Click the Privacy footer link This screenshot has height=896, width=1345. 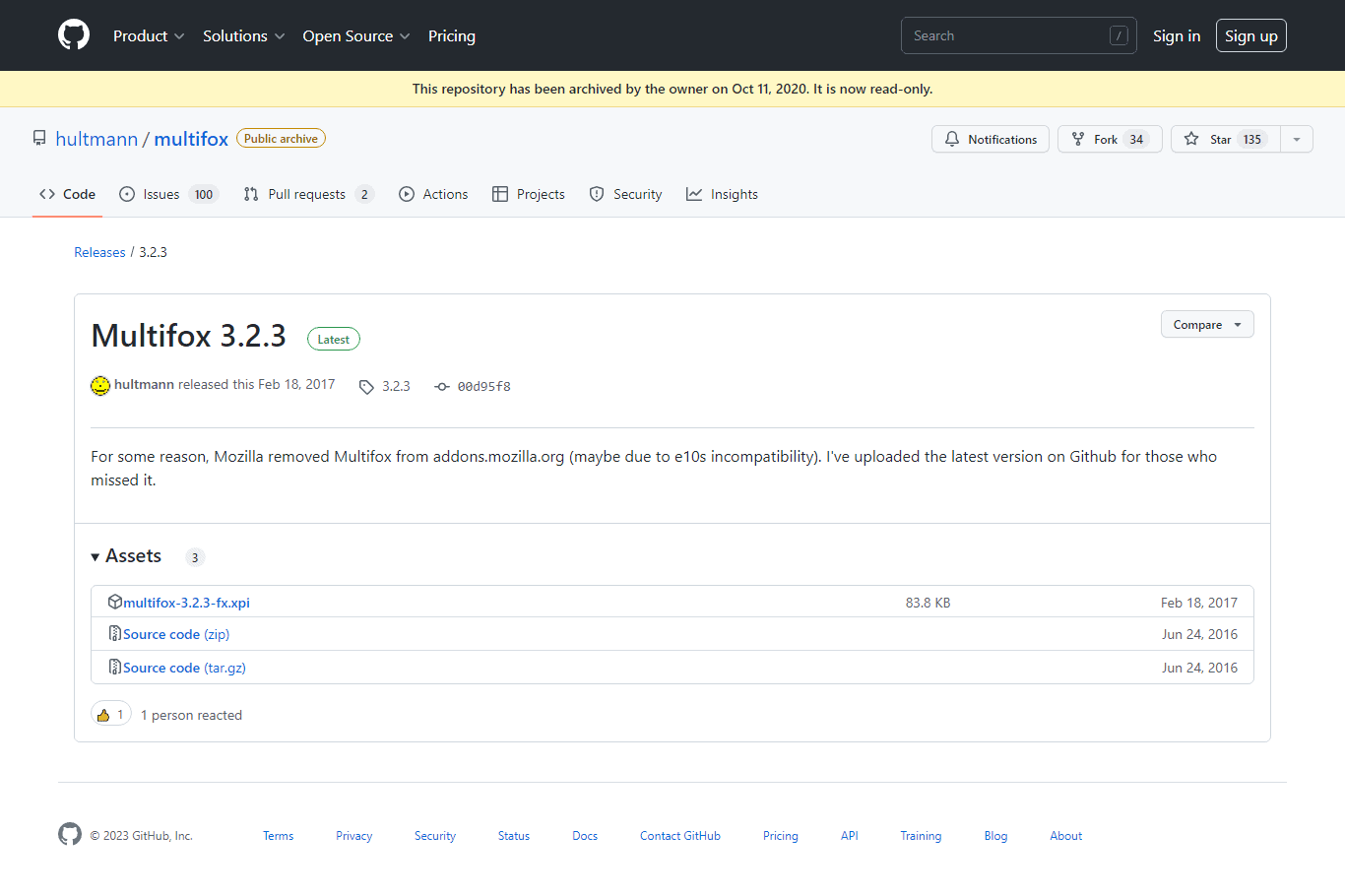pyautogui.click(x=353, y=836)
